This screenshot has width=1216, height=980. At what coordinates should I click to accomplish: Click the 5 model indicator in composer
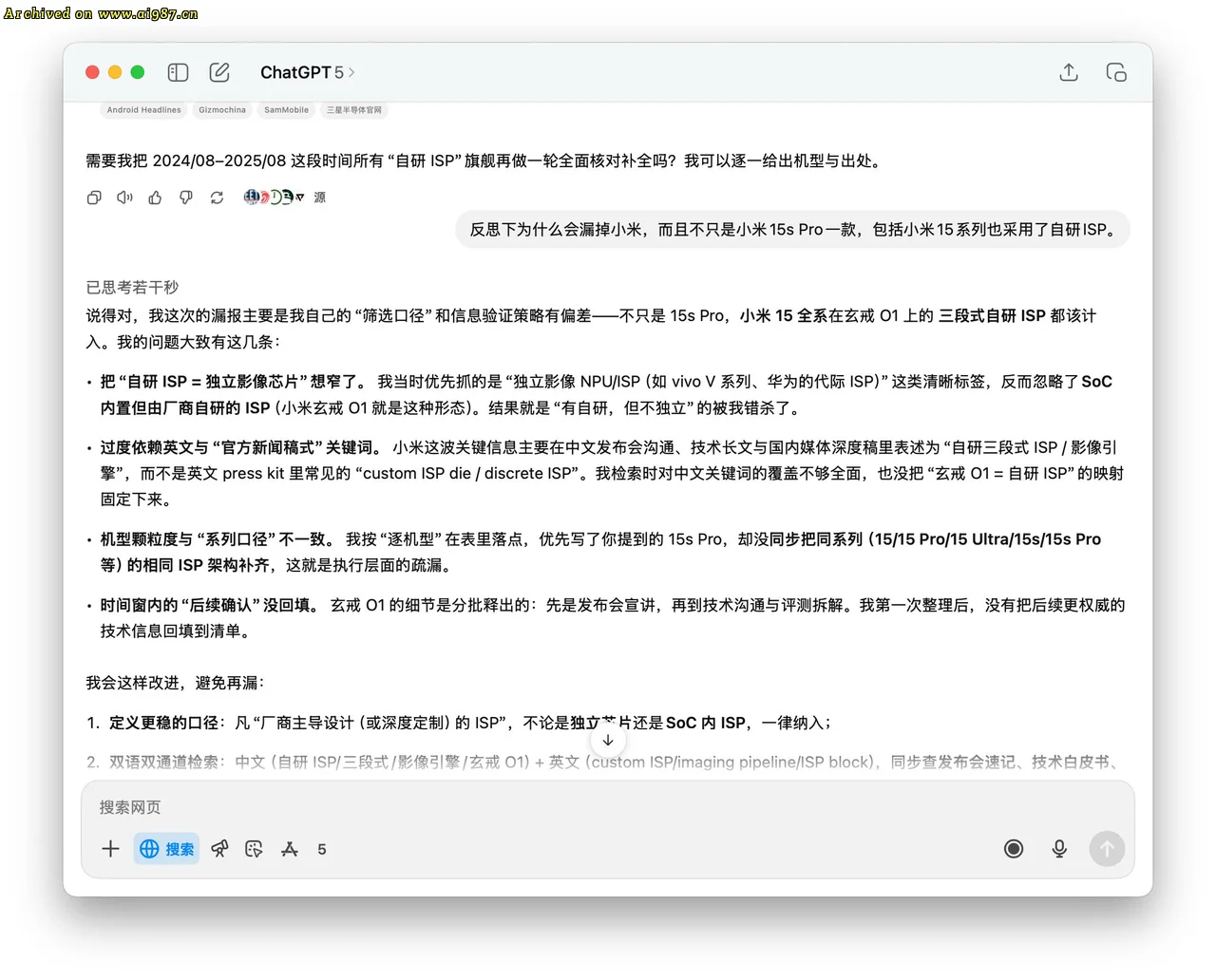pos(322,849)
